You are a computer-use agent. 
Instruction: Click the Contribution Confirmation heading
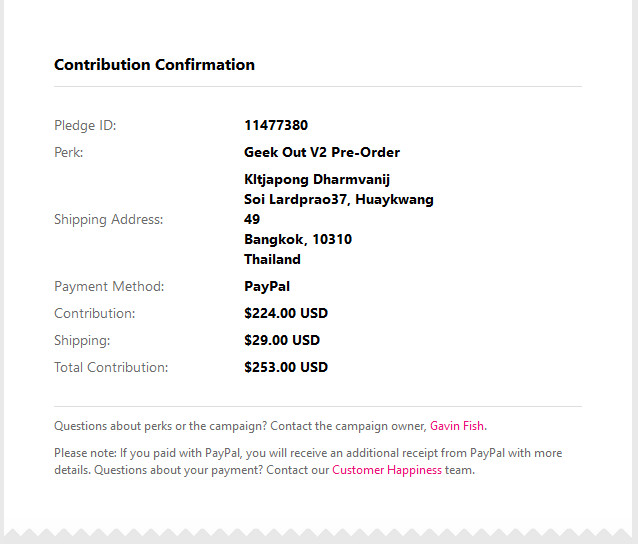tap(154, 65)
